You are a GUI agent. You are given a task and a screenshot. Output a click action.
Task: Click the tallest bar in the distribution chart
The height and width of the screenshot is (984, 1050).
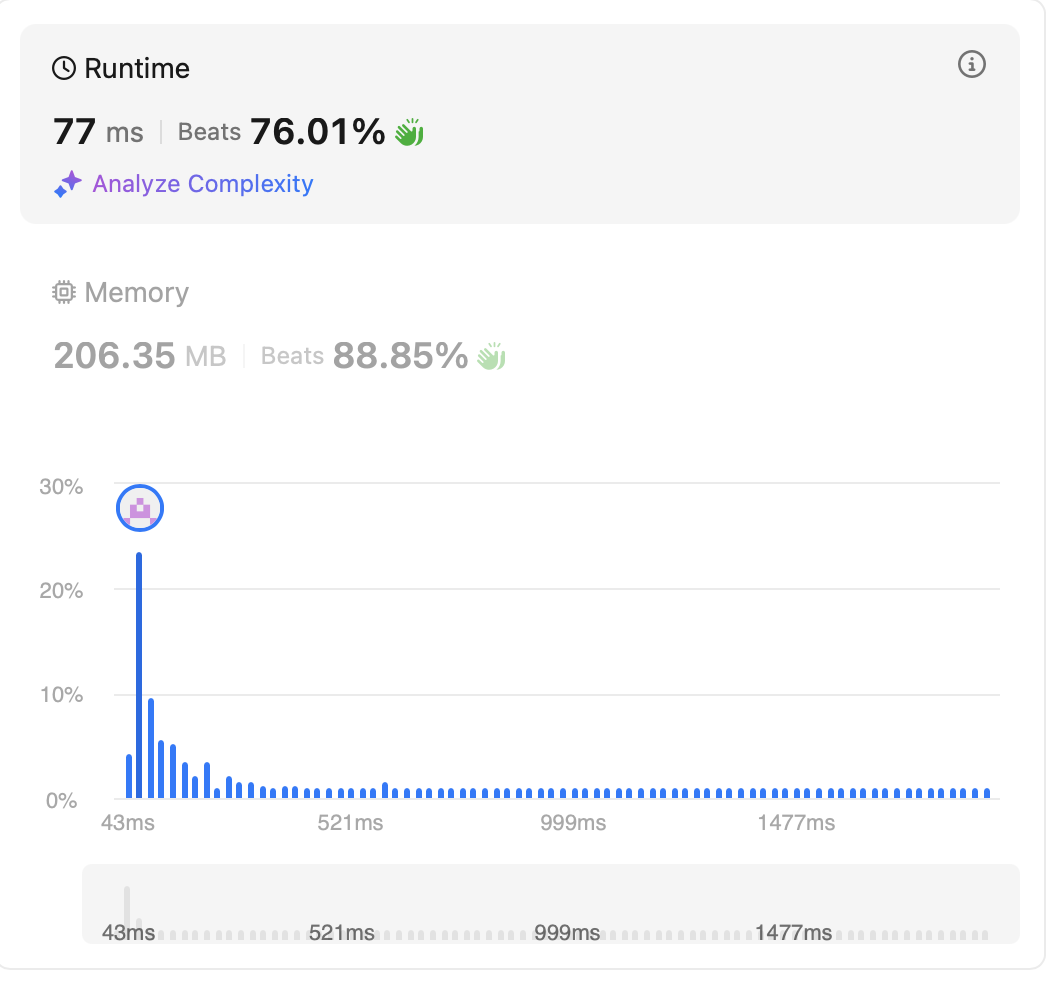click(x=139, y=675)
